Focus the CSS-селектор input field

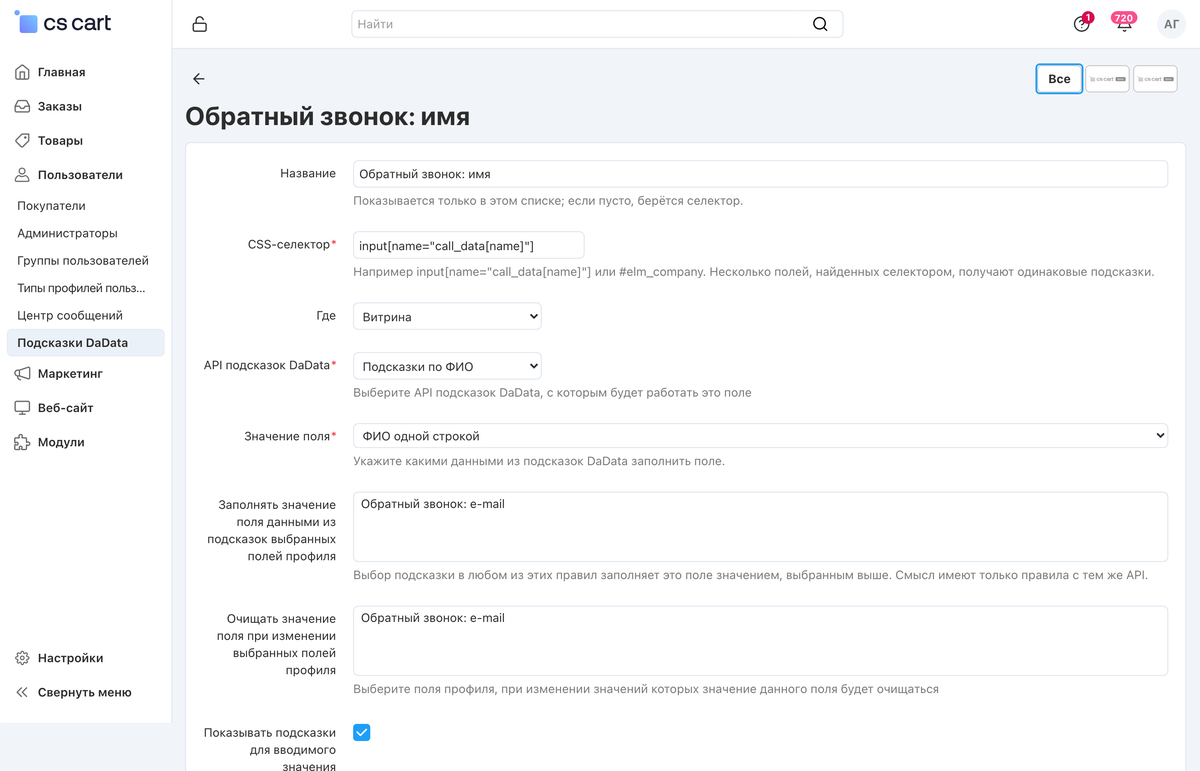pyautogui.click(x=468, y=245)
